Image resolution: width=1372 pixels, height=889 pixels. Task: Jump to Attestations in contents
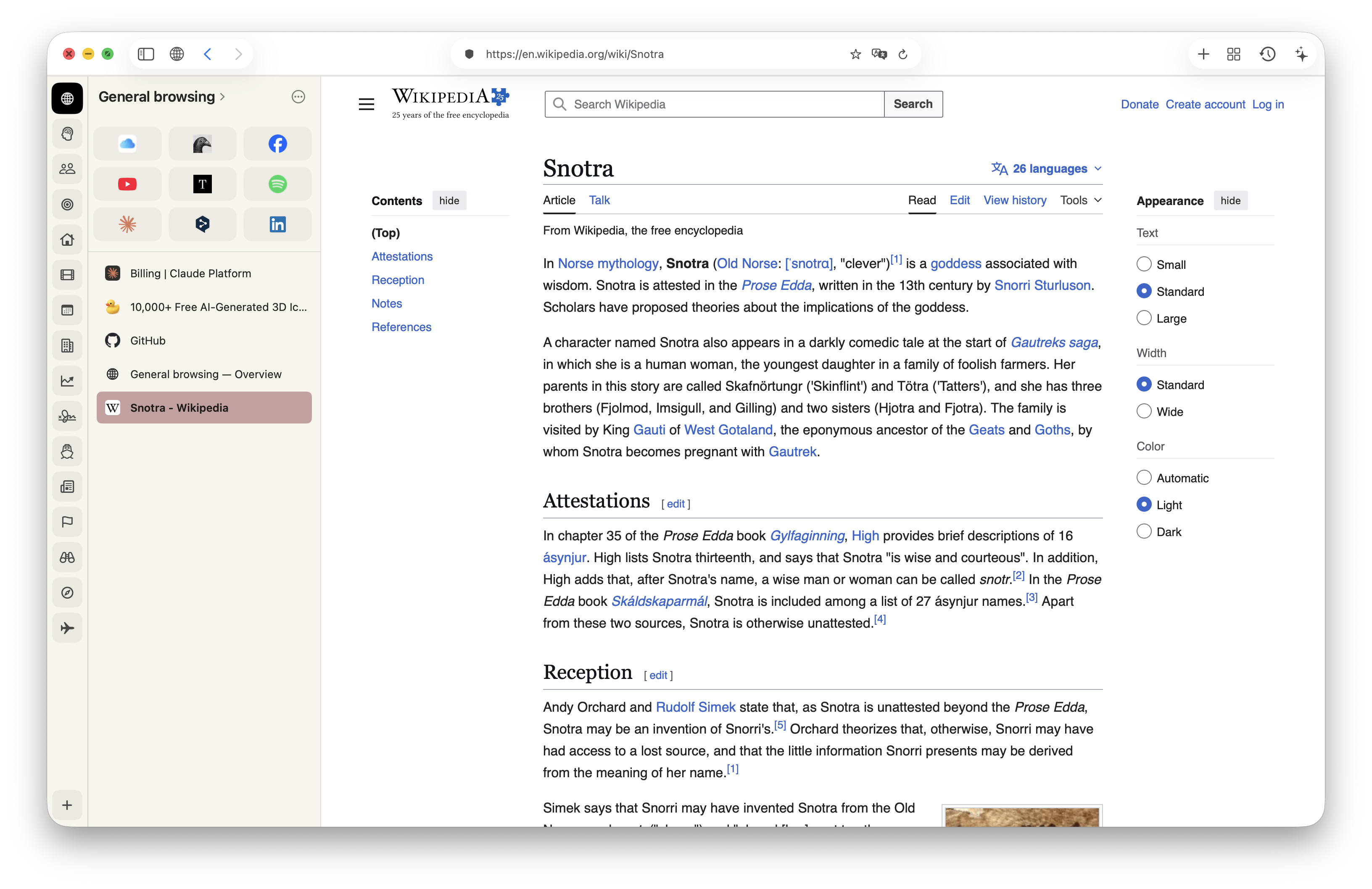[402, 256]
